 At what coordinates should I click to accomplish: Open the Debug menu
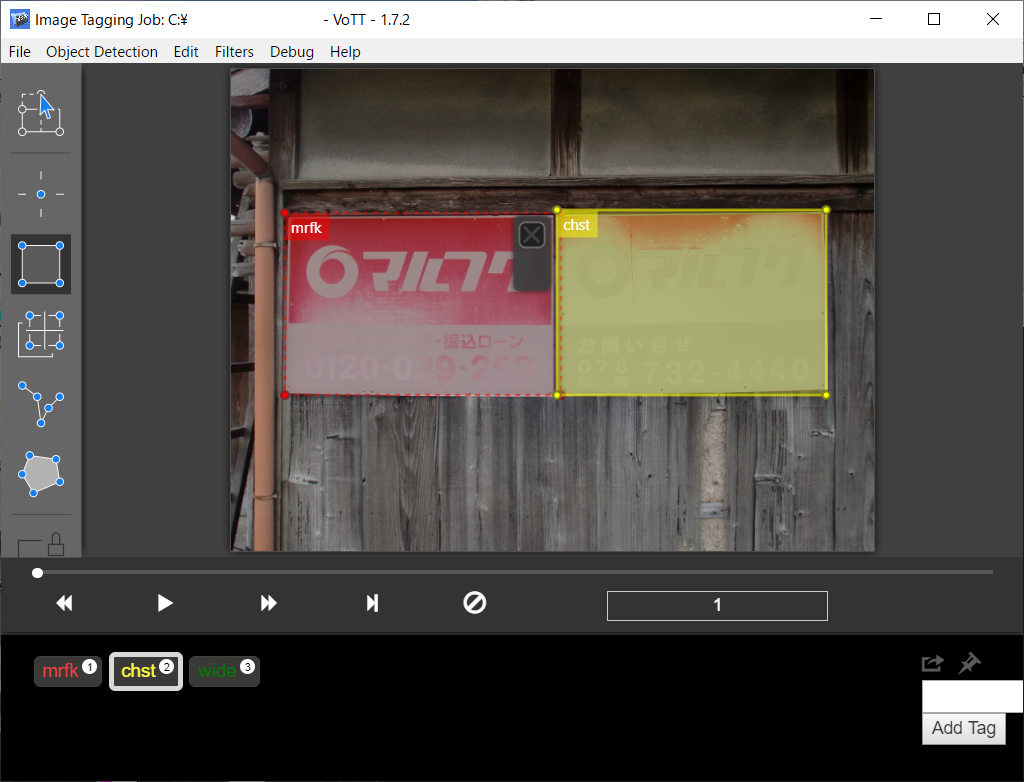292,52
